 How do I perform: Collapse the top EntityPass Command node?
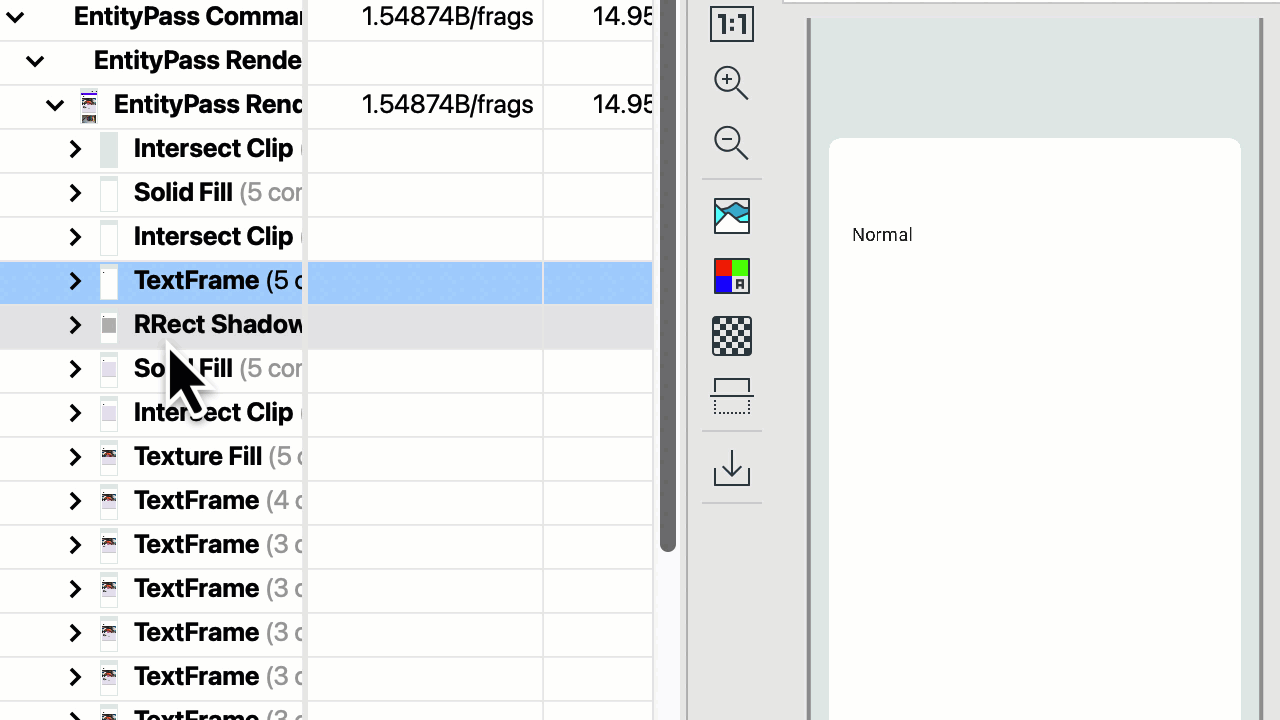[14, 17]
